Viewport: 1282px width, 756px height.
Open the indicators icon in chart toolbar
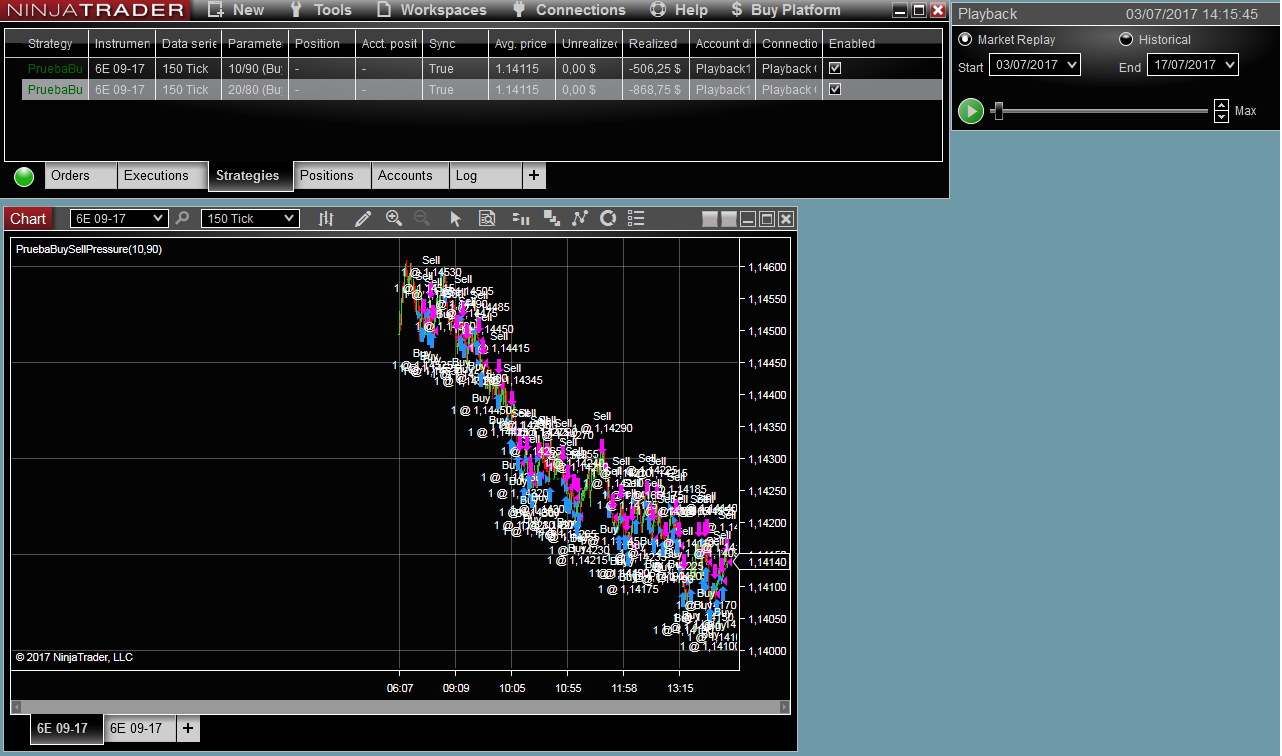520,219
